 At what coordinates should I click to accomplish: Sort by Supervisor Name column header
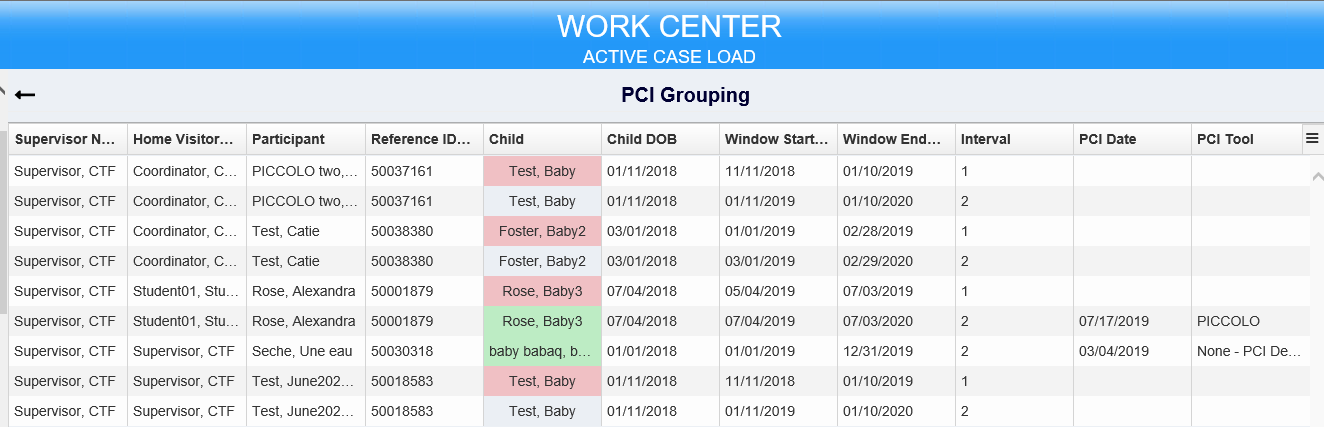(68, 139)
